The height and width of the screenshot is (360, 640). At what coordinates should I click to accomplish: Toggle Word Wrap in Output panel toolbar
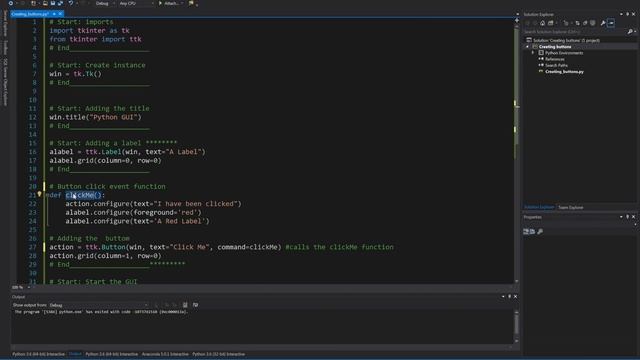[196, 305]
